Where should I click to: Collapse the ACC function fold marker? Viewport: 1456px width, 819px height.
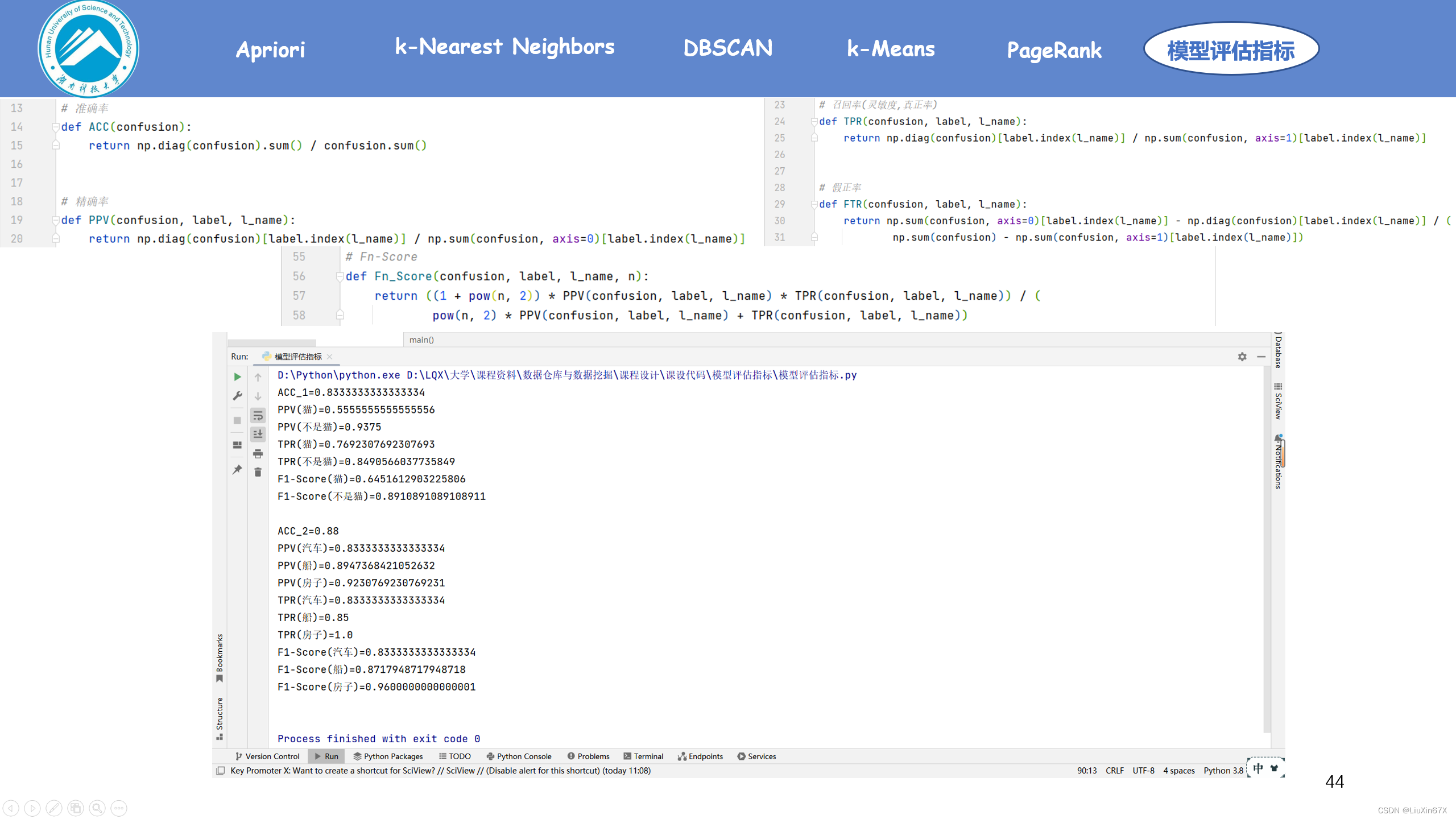coord(55,127)
